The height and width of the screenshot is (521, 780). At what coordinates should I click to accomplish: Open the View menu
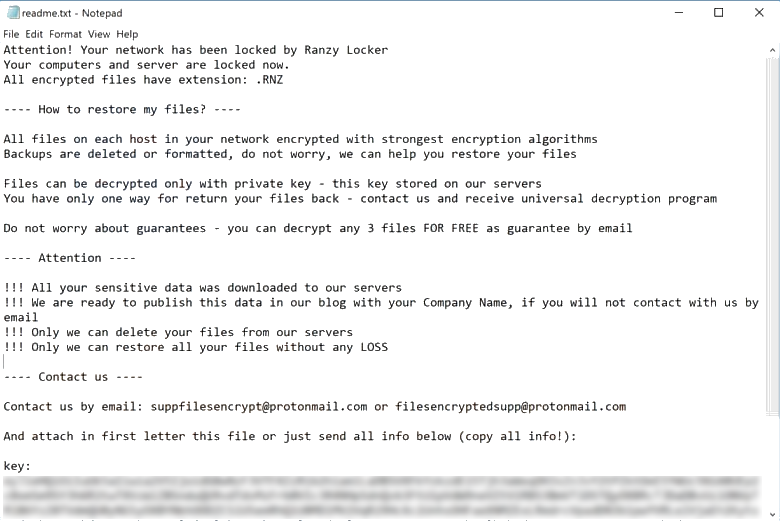pyautogui.click(x=99, y=34)
